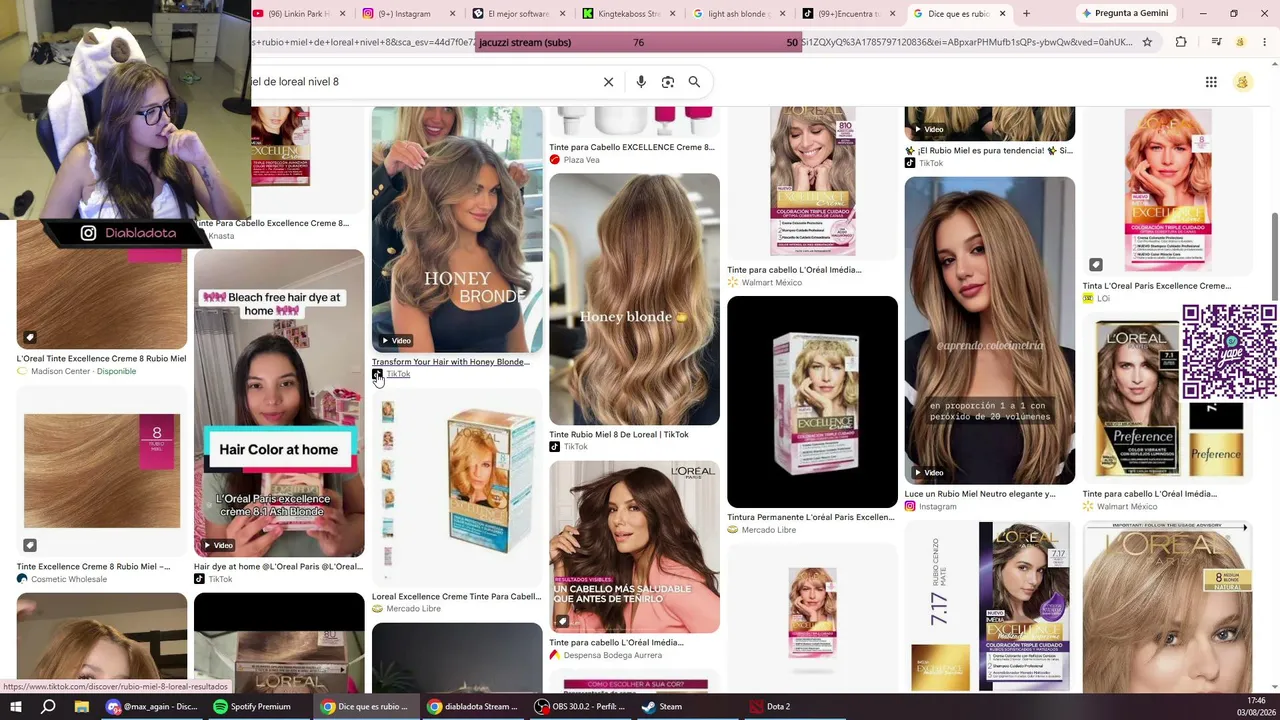This screenshot has height=720, width=1280.
Task: Open a new browser tab with the plus button
Action: (x=1026, y=14)
